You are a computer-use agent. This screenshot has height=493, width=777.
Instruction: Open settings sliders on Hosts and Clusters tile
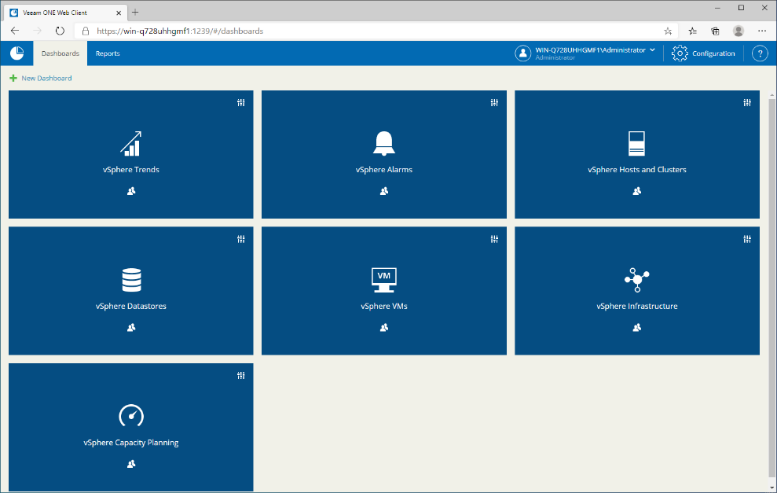[x=747, y=103]
